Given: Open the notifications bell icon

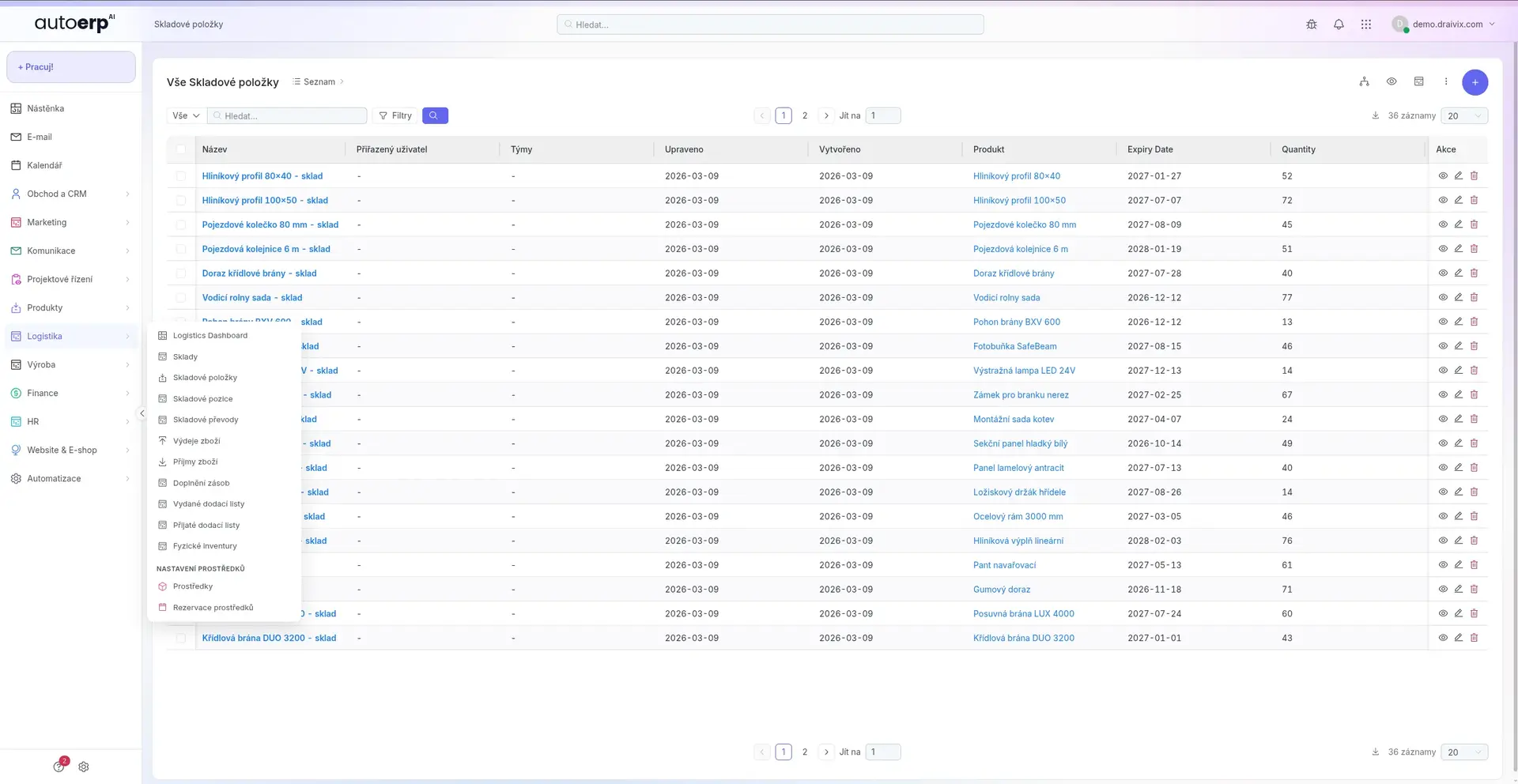Looking at the screenshot, I should [x=1339, y=24].
